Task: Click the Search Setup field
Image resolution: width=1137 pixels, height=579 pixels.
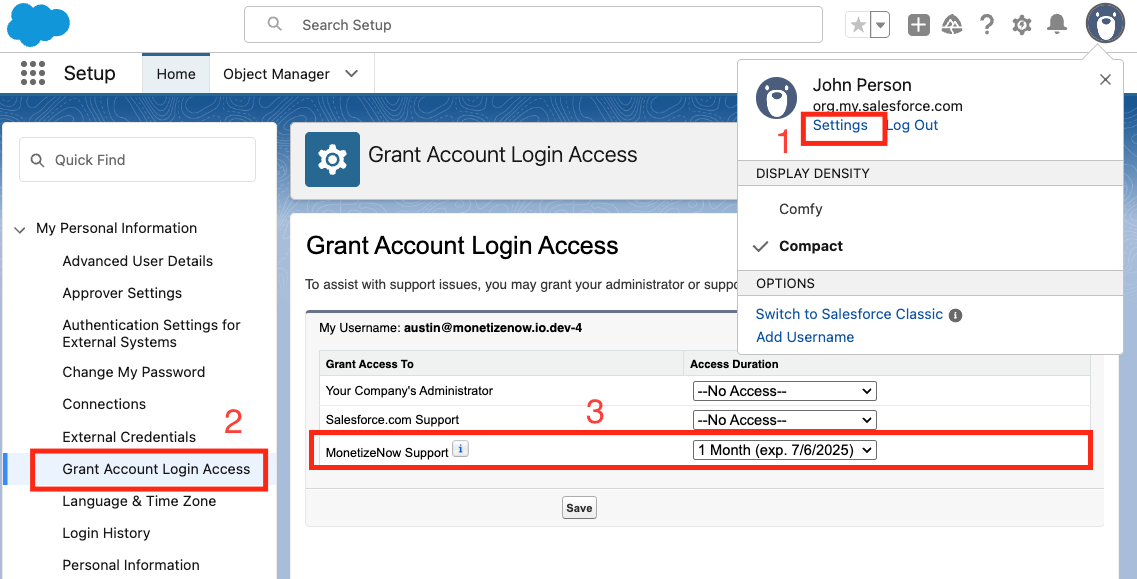Action: pos(533,25)
